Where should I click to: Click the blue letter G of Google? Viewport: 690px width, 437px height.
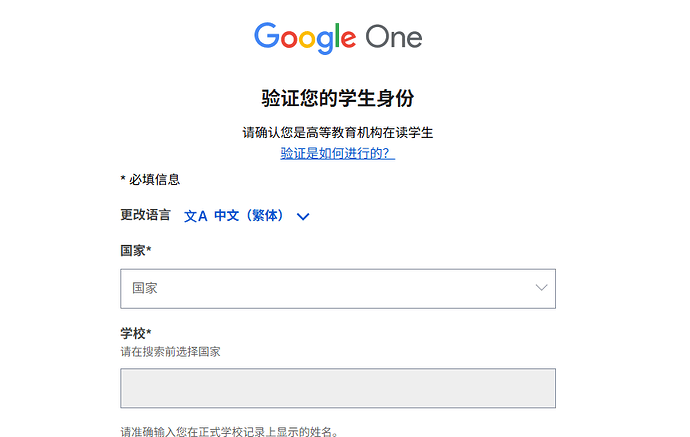point(267,35)
